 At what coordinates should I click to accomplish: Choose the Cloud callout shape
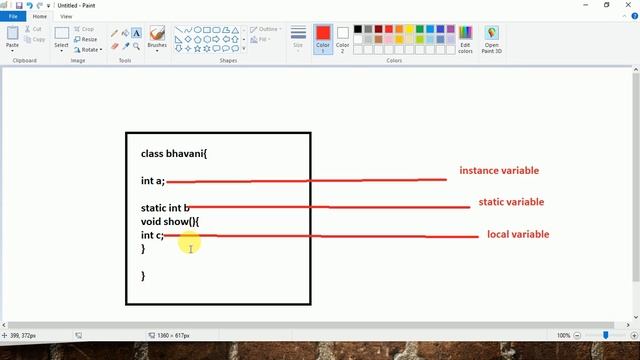235,49
